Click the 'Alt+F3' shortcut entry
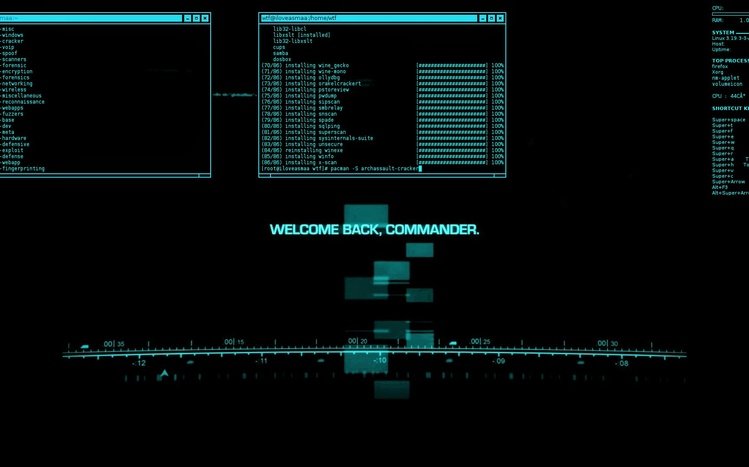The width and height of the screenshot is (749, 467). [x=720, y=188]
